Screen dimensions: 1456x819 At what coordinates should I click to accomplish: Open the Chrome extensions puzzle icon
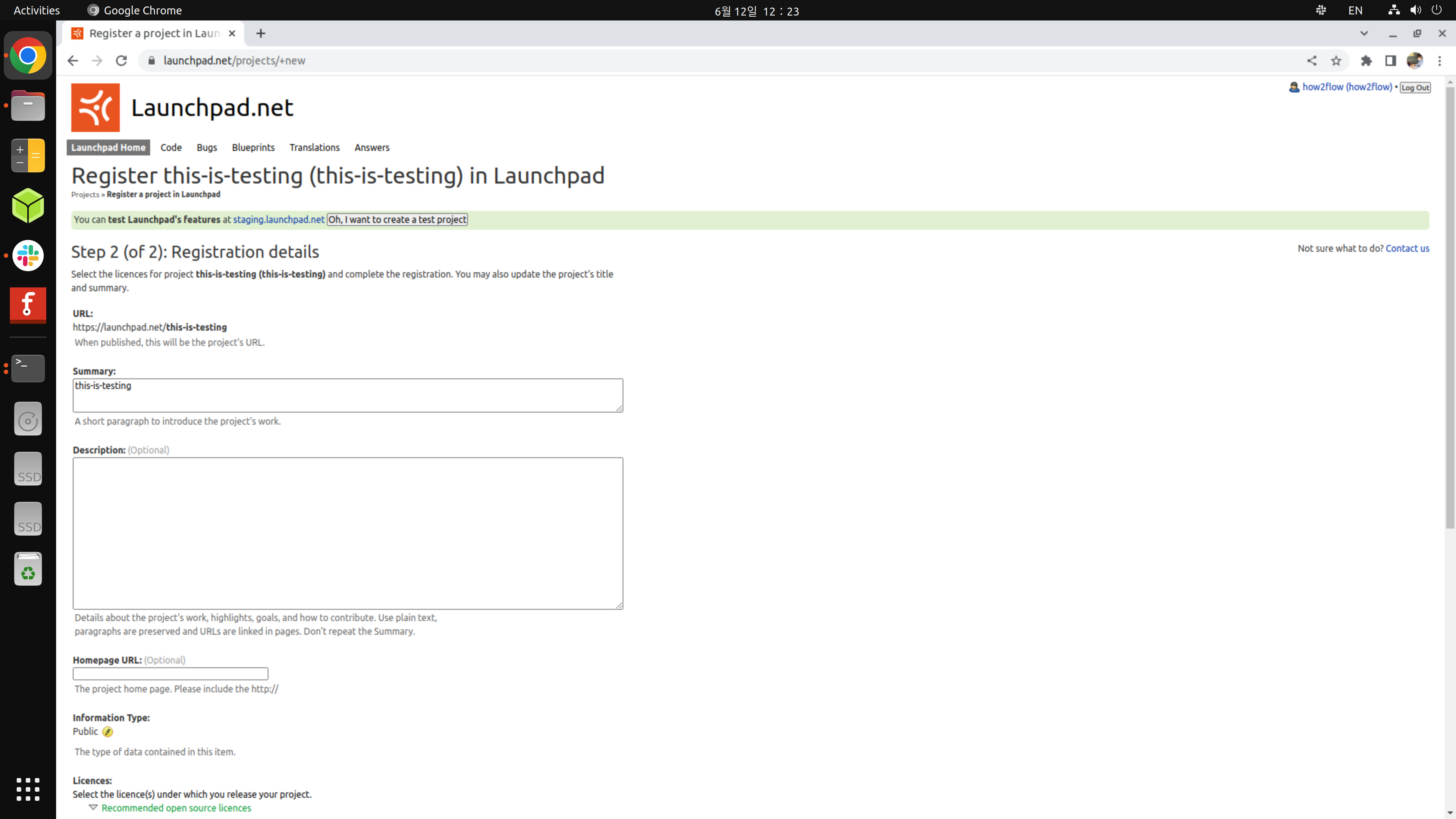pos(1366,61)
